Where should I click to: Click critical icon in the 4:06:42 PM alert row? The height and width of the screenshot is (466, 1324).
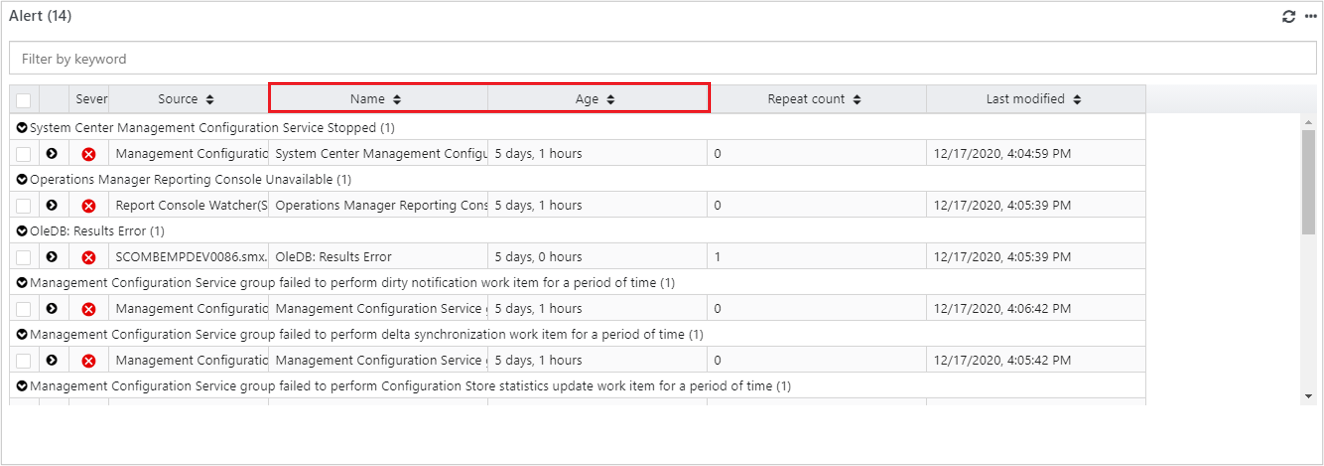[x=89, y=309]
